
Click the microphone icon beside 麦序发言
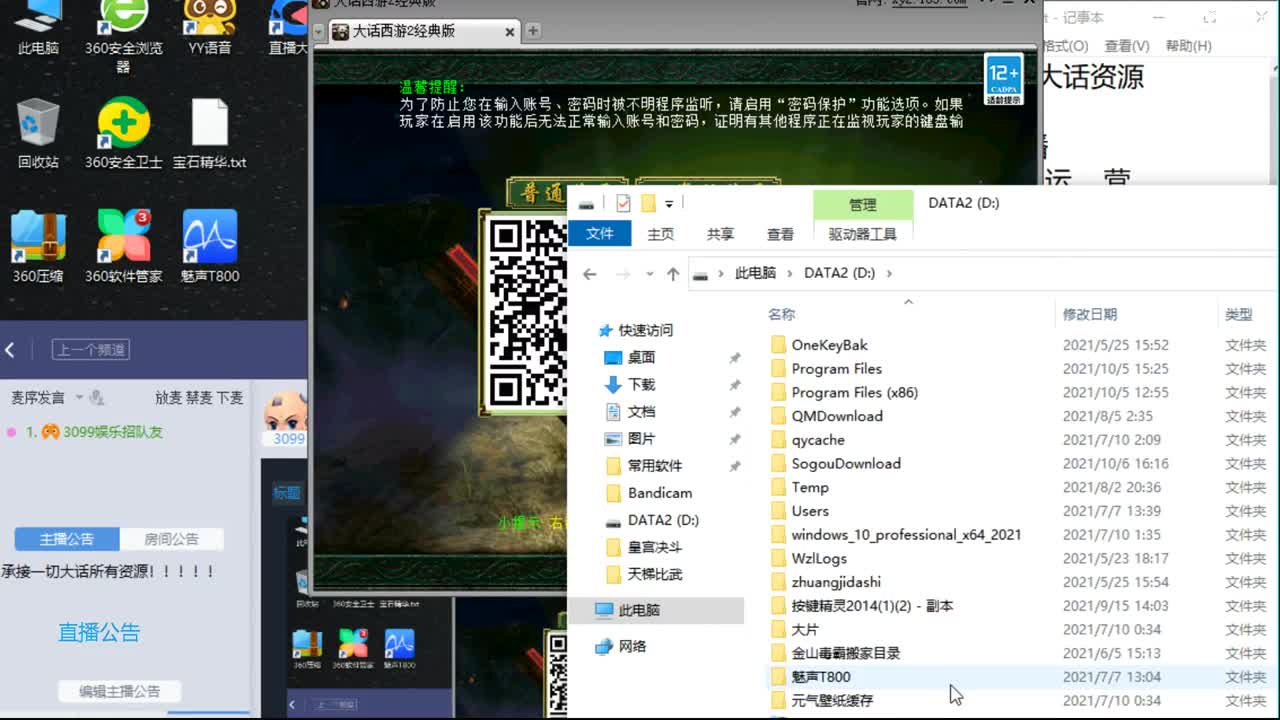point(97,398)
